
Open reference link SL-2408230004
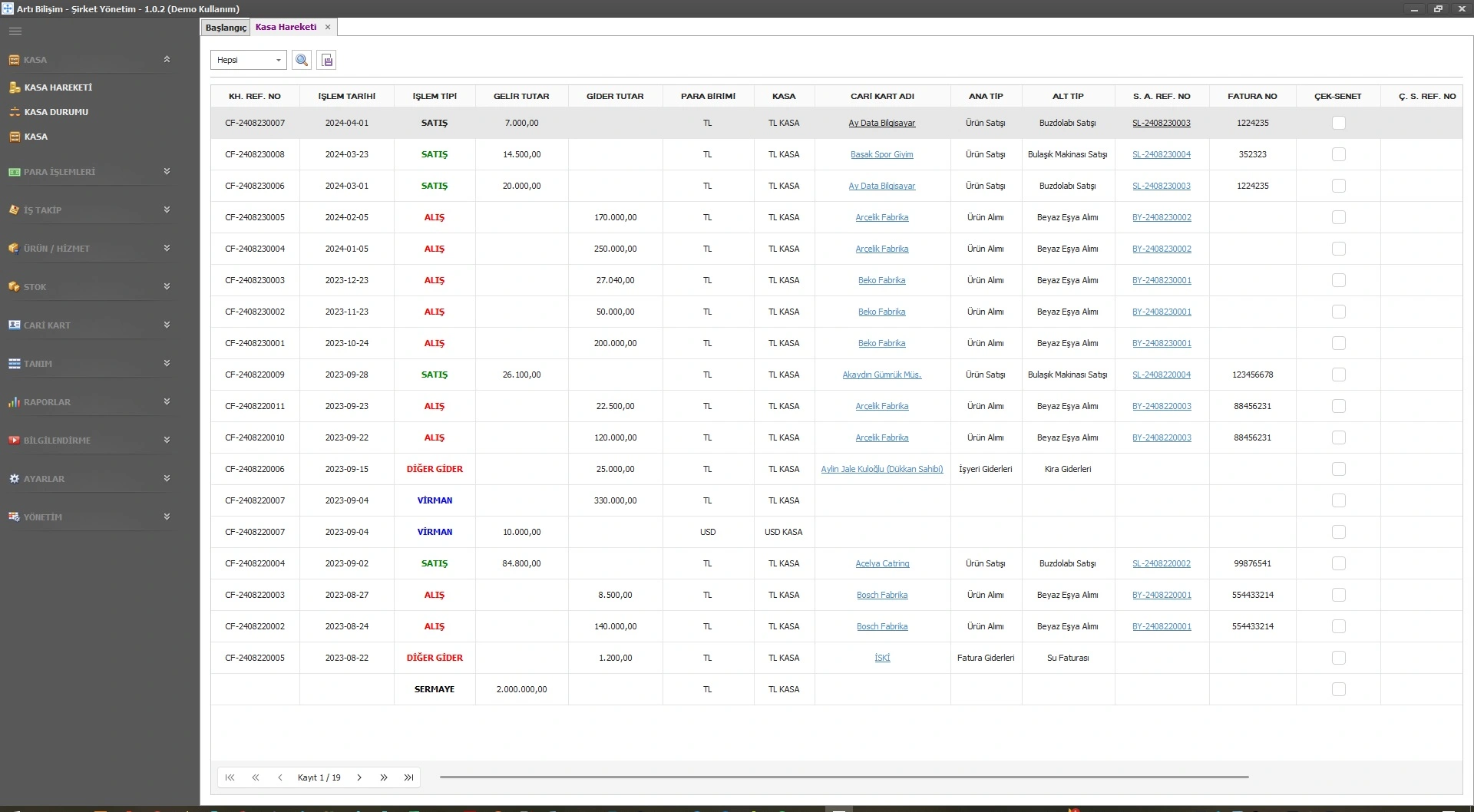coord(1162,154)
